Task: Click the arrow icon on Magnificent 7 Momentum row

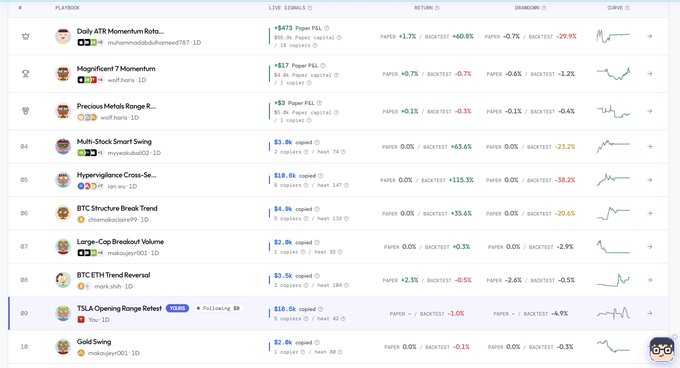Action: point(650,74)
